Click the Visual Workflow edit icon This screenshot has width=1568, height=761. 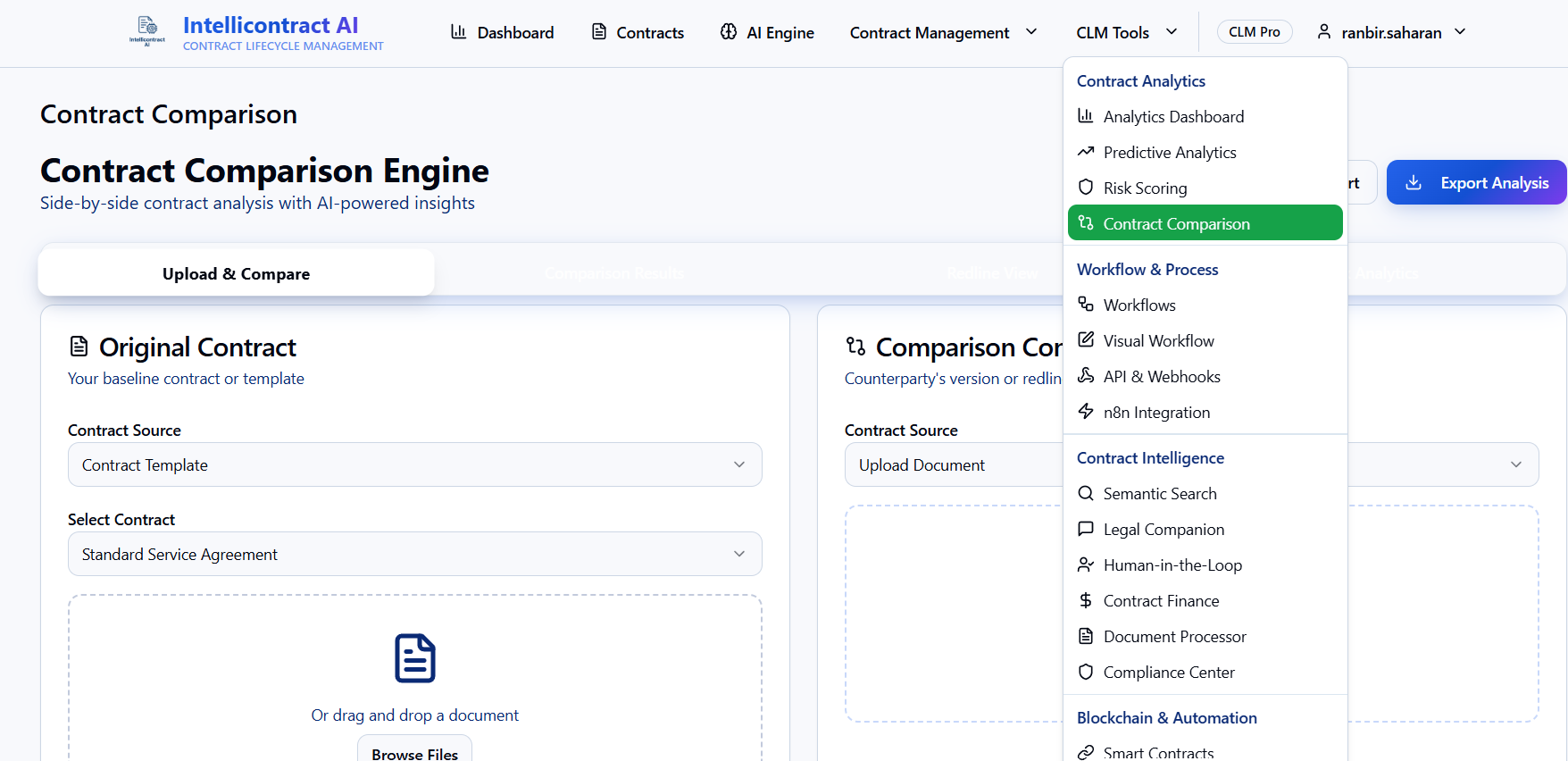(1086, 340)
